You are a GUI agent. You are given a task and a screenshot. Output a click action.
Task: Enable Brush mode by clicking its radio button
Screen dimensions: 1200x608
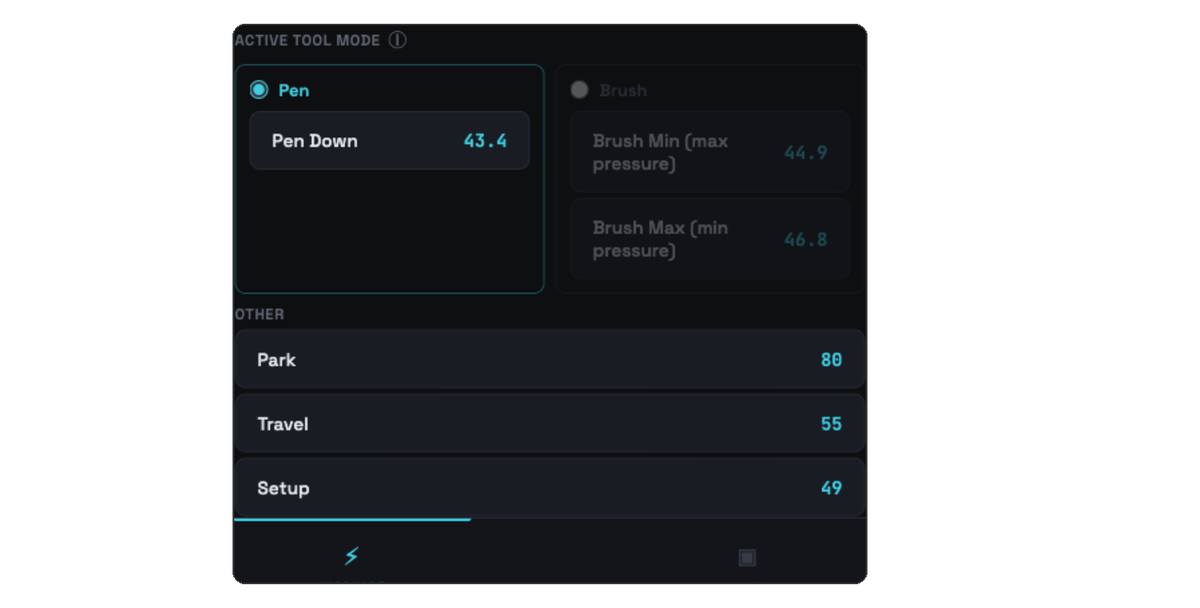coord(578,89)
